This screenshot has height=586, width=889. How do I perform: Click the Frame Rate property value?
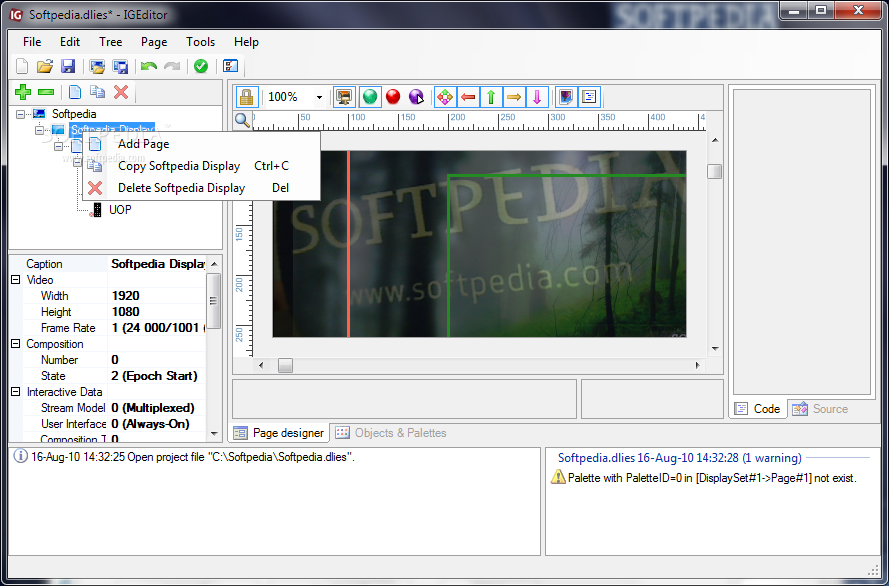(157, 328)
